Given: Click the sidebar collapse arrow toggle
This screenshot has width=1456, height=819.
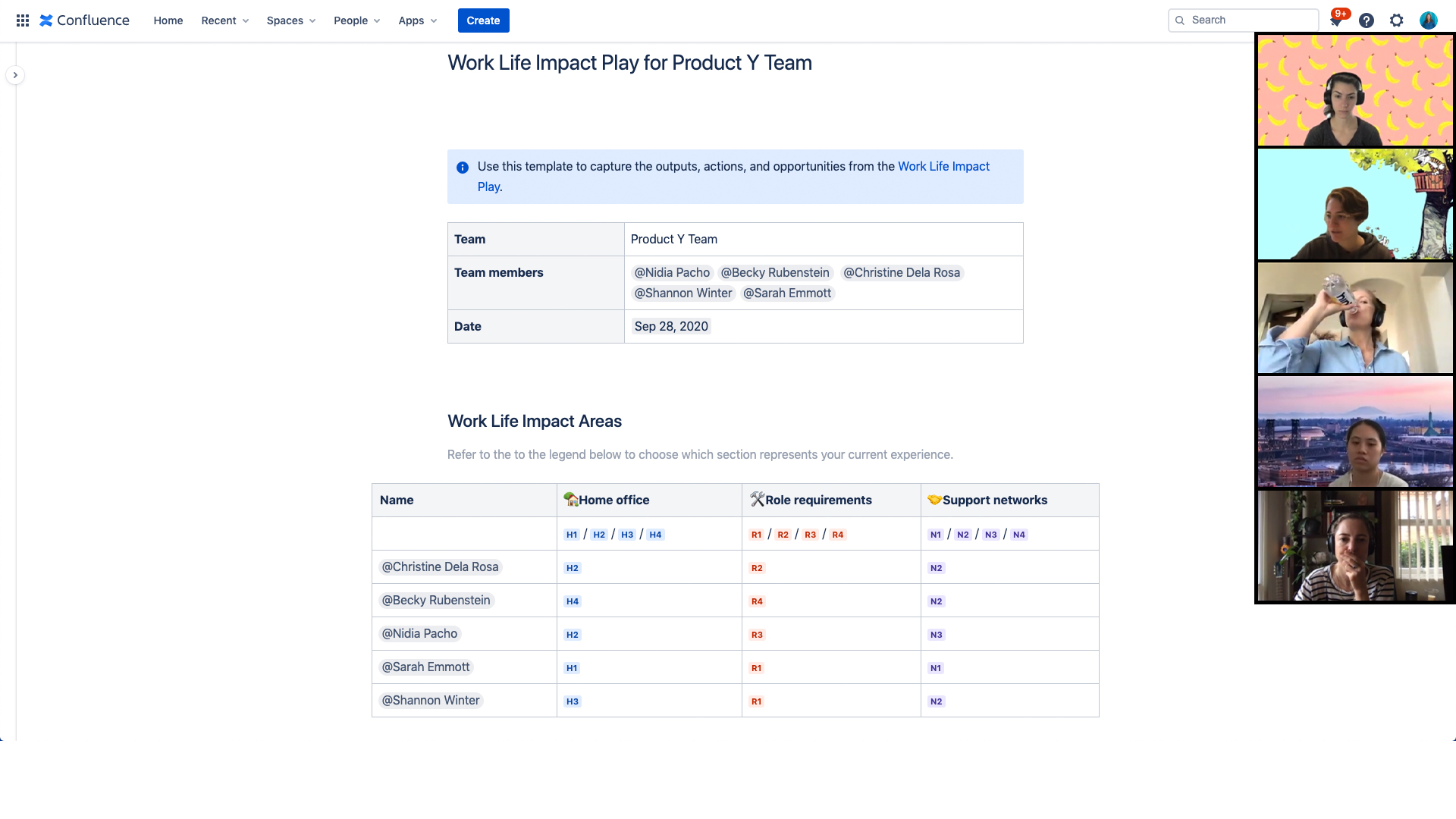Looking at the screenshot, I should (x=16, y=75).
